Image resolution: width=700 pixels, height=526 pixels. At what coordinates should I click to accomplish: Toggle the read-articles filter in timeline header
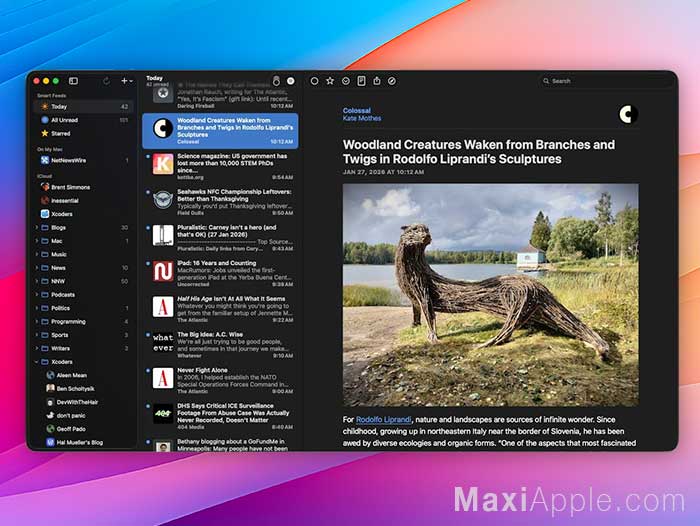coord(291,81)
